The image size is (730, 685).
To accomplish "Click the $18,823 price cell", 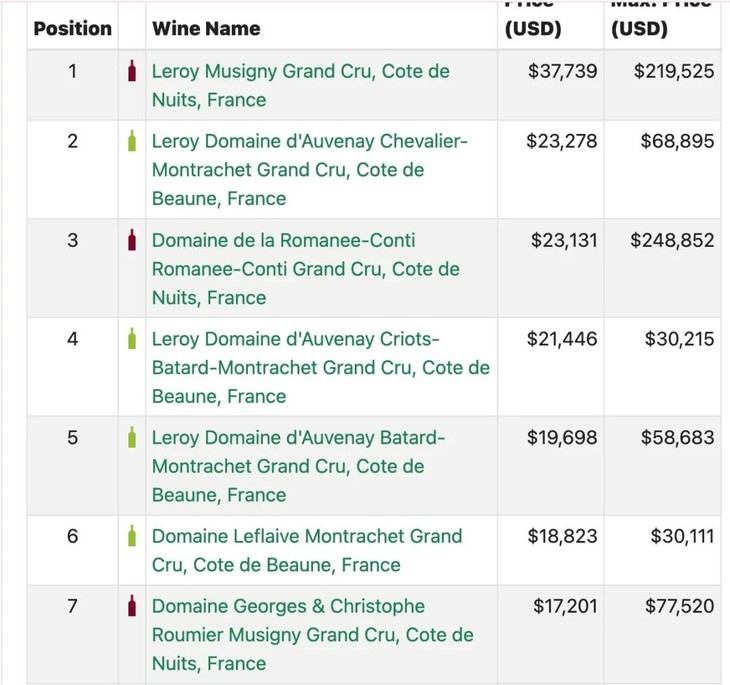I will pos(562,537).
